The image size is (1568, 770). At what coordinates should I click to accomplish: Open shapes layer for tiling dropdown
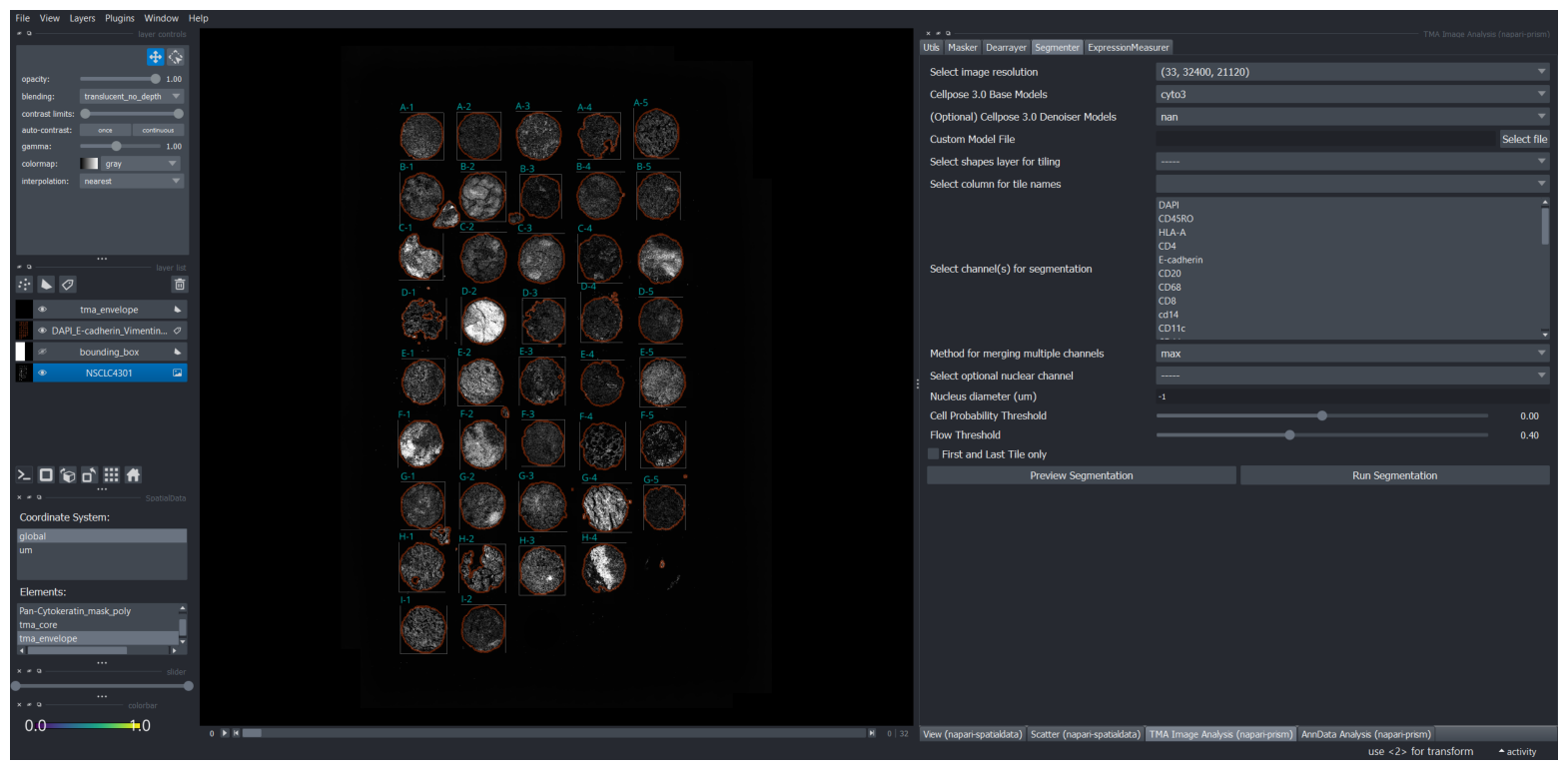(x=1352, y=161)
